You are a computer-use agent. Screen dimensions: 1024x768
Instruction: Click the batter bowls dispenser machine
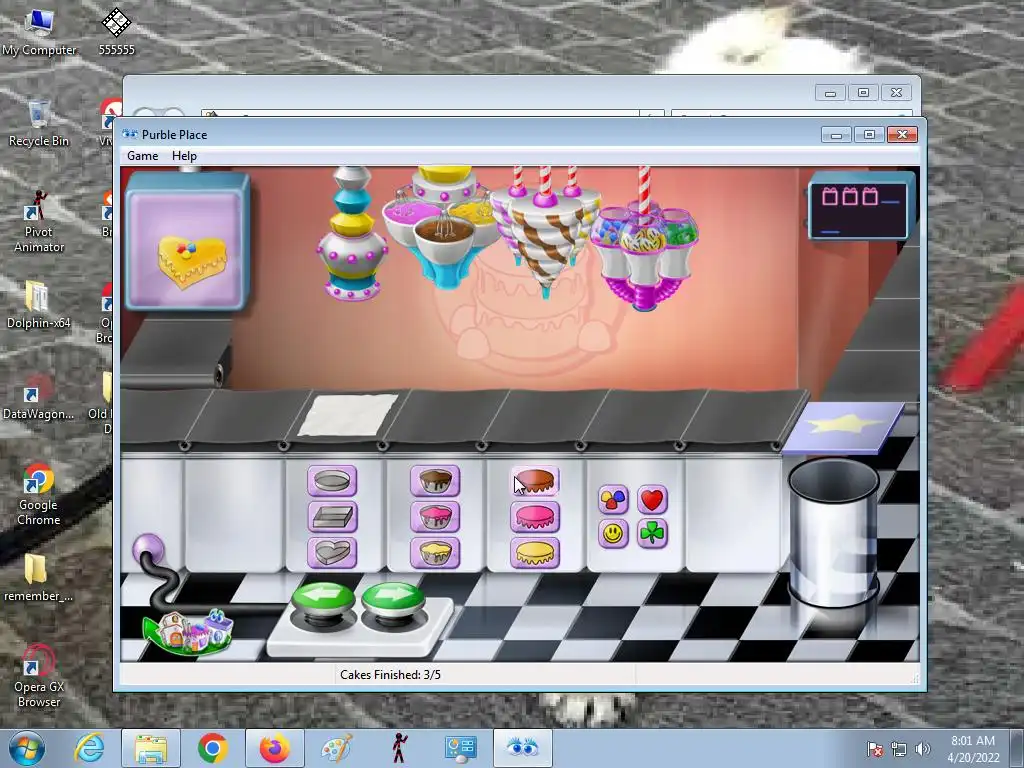[445, 225]
